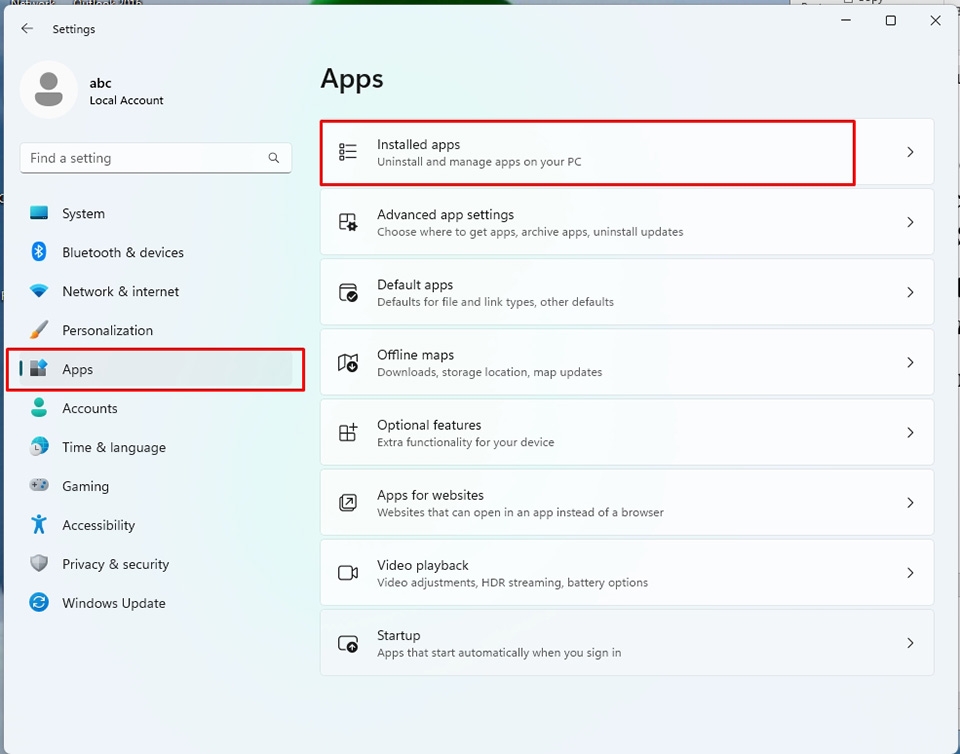Click the back arrow button
960x754 pixels.
[x=27, y=29]
